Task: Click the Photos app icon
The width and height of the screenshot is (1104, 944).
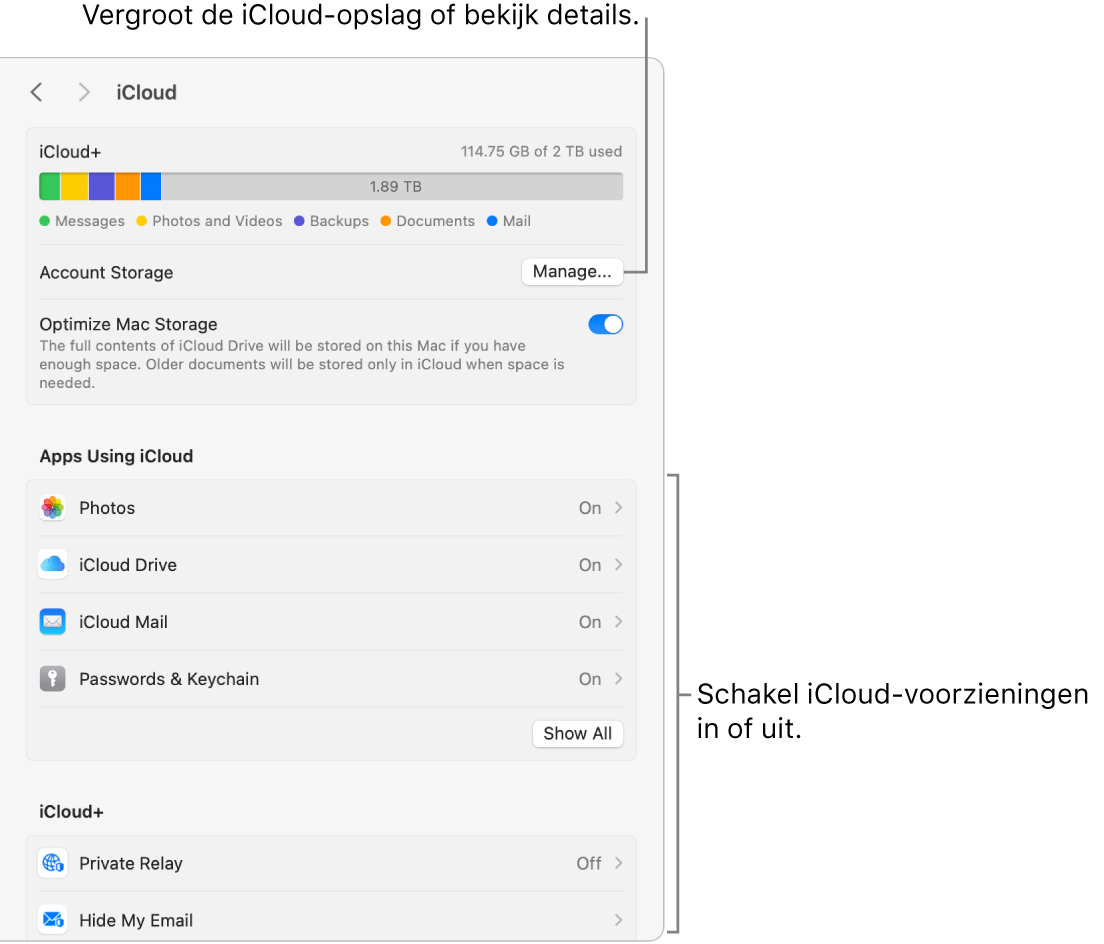Action: pyautogui.click(x=52, y=508)
